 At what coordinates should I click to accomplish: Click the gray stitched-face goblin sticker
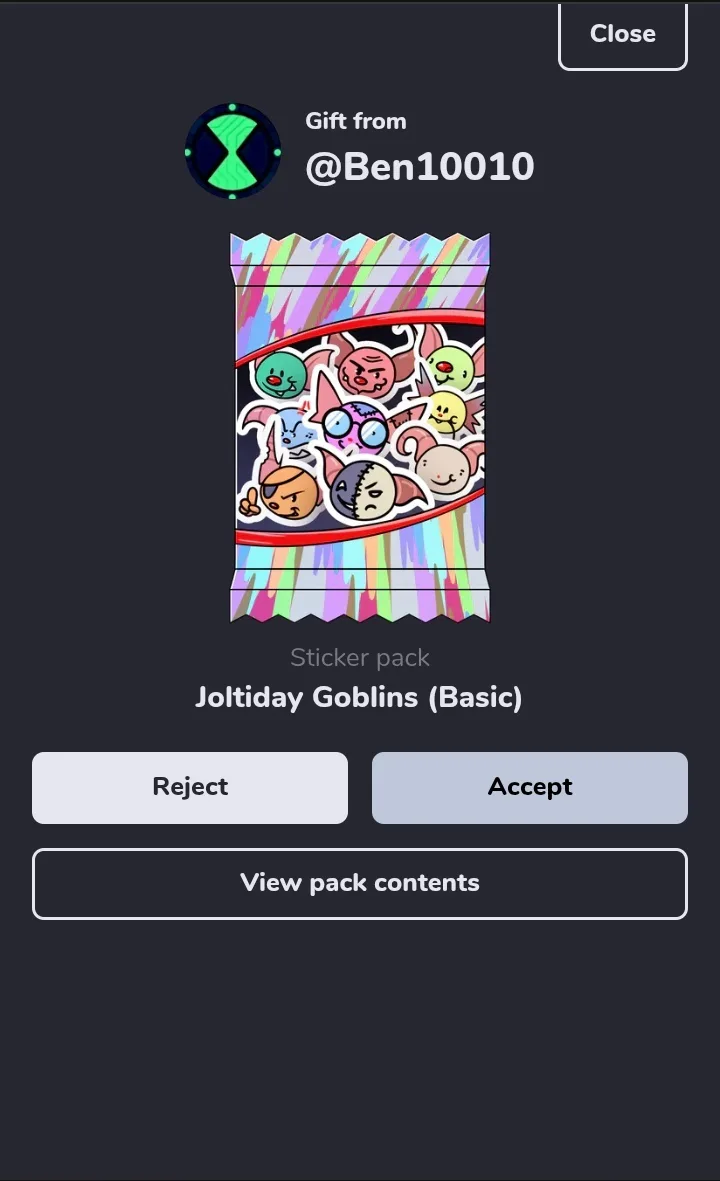tap(367, 489)
